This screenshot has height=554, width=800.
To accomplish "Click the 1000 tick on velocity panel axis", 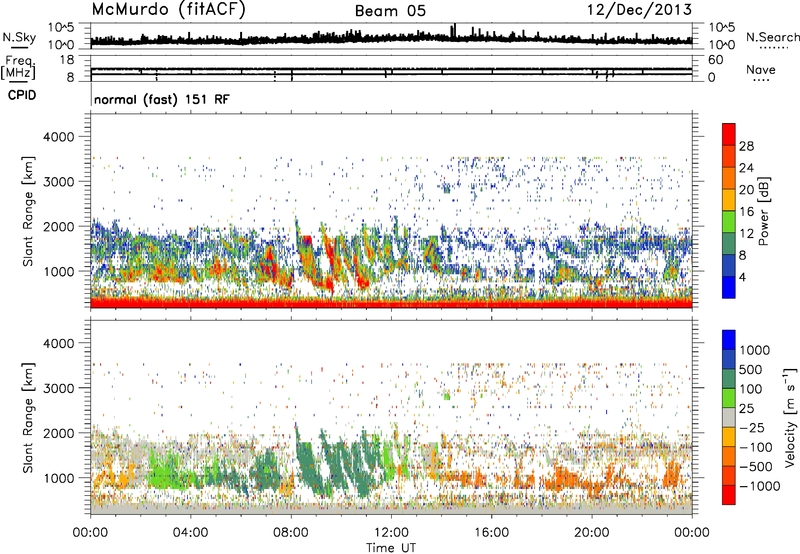I will click(58, 478).
